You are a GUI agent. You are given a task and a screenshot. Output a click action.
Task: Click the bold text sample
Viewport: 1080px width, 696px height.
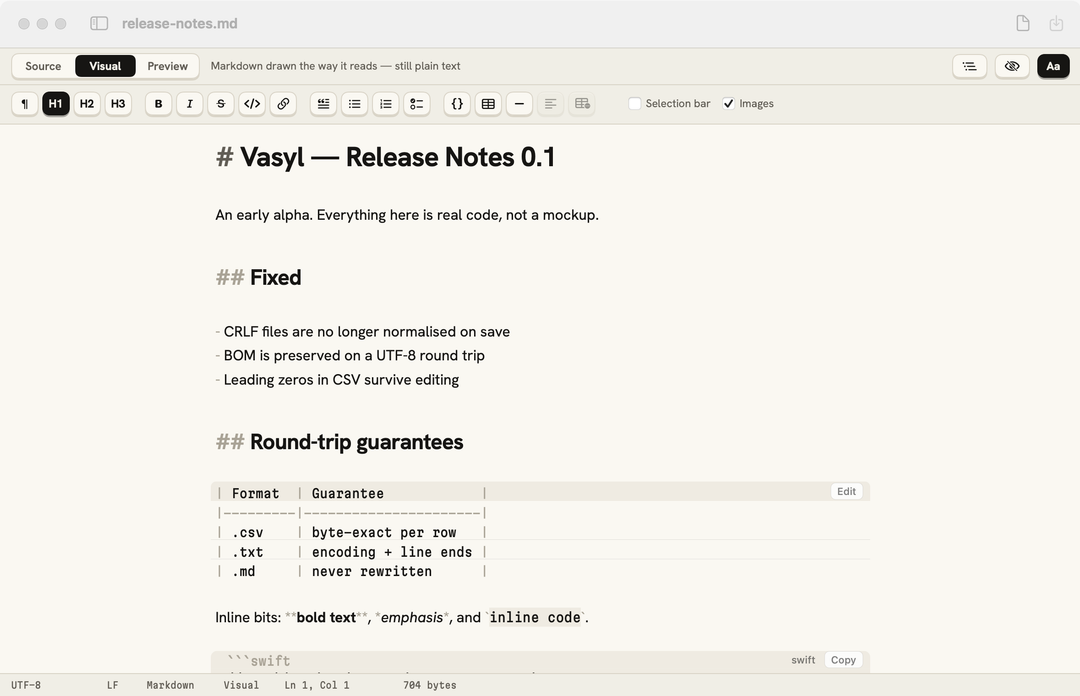326,617
